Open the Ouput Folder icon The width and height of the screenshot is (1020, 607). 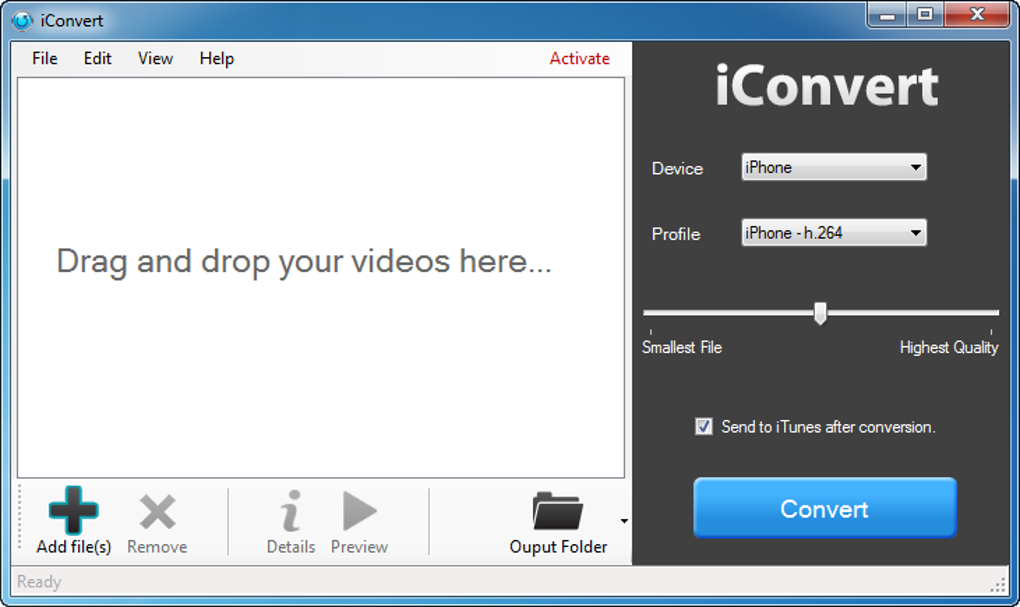click(557, 511)
